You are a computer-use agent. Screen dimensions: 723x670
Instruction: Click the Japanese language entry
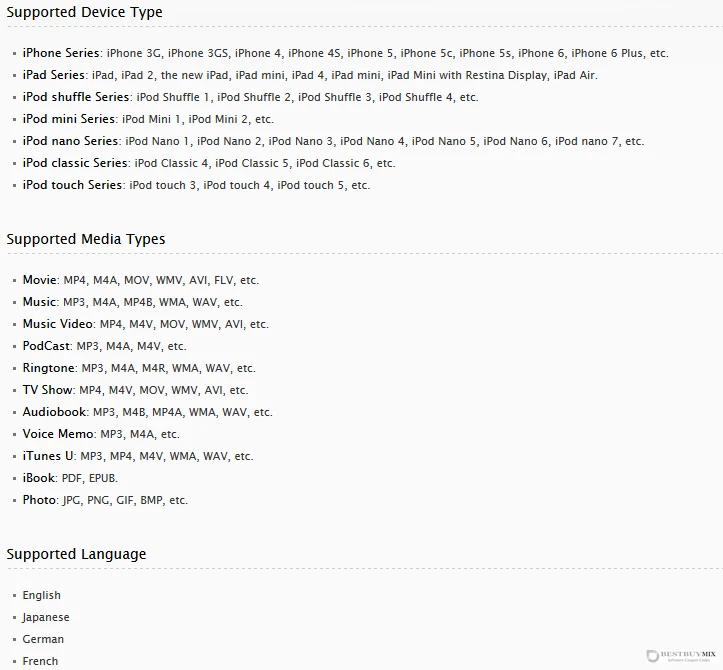(46, 617)
